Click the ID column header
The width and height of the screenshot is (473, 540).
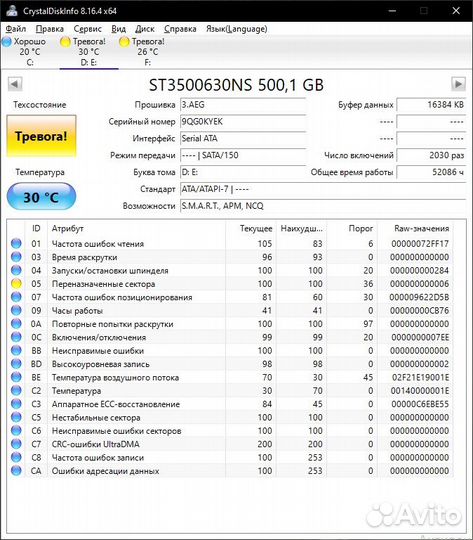pos(36,228)
